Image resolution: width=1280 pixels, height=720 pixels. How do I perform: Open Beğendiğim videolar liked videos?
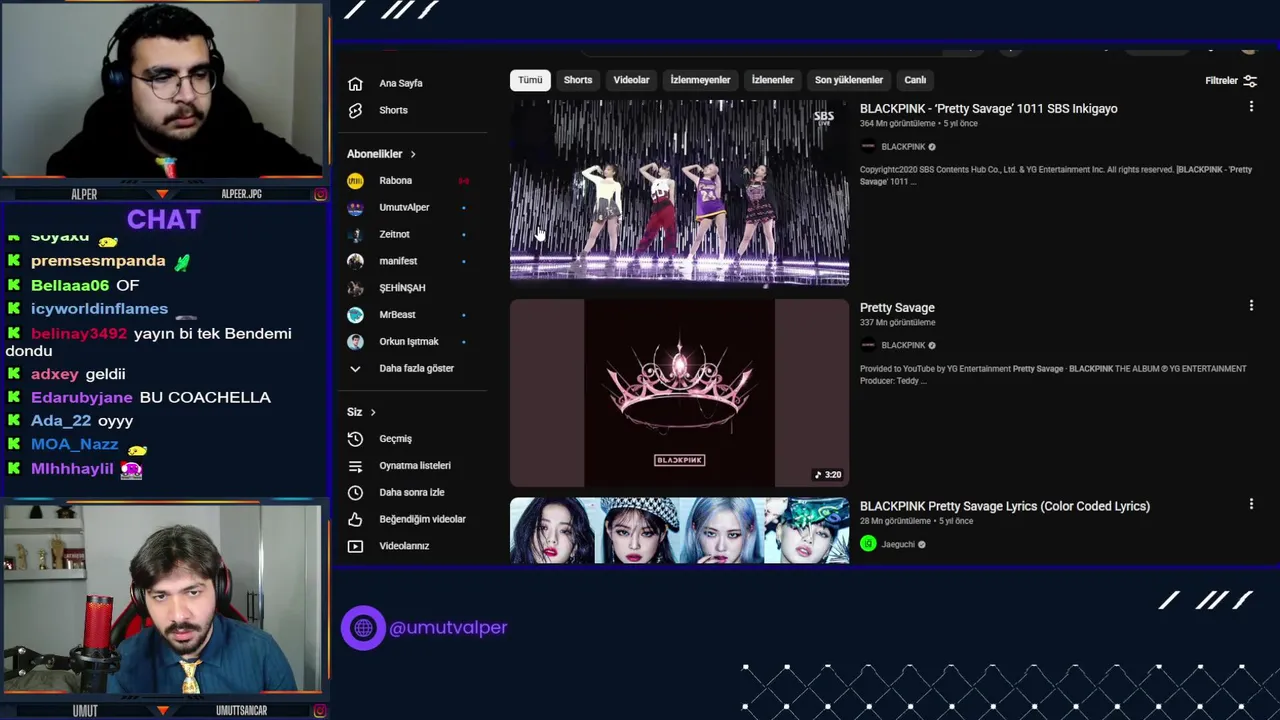[x=422, y=519]
